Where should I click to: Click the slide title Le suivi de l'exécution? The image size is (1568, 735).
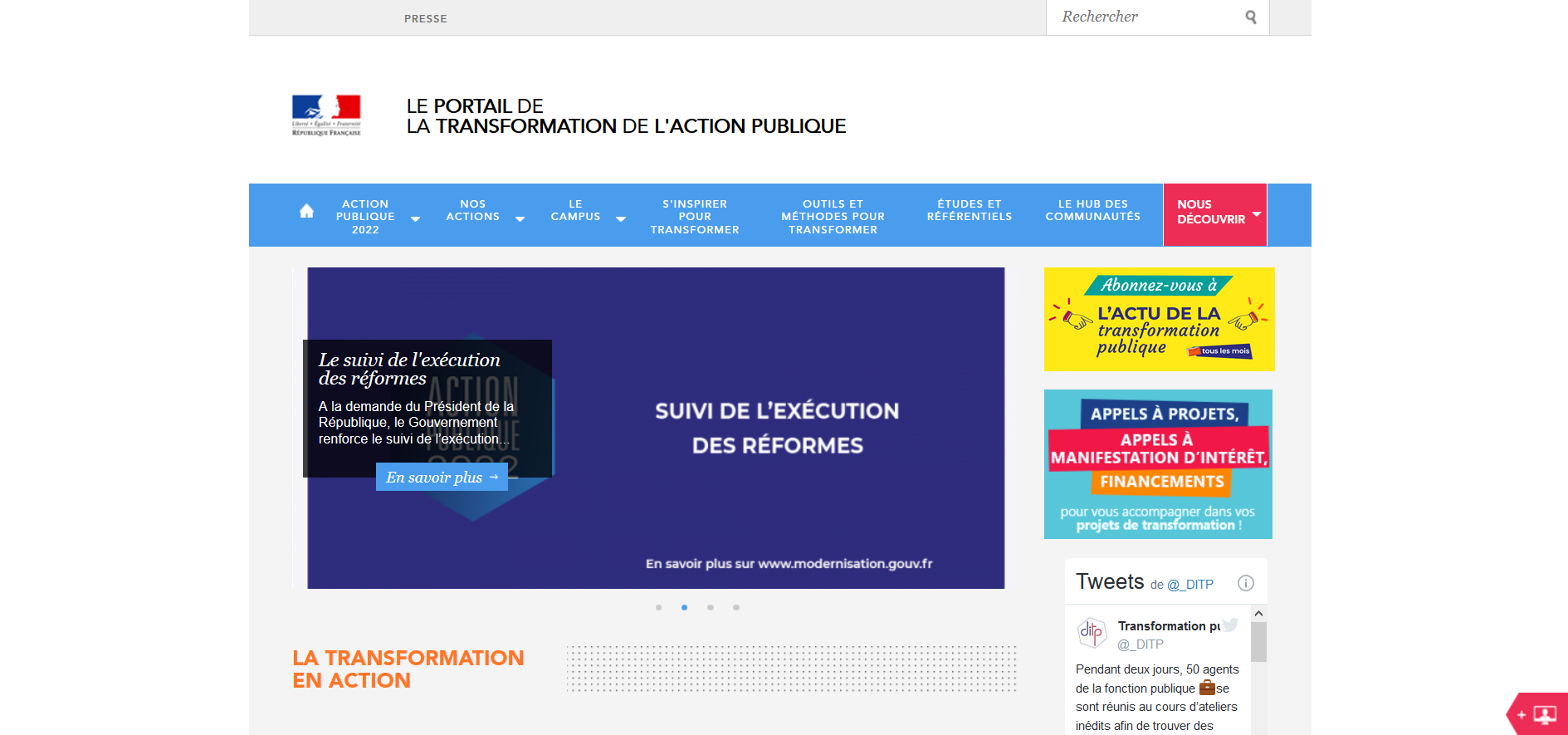409,369
